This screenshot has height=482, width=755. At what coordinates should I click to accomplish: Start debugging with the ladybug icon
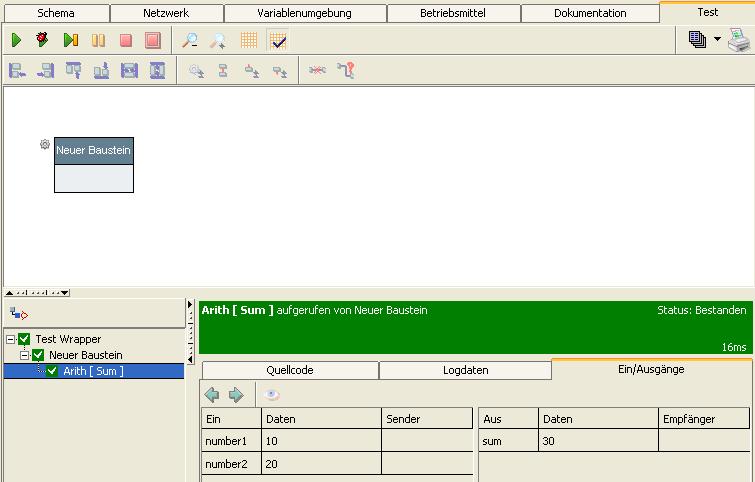43,40
